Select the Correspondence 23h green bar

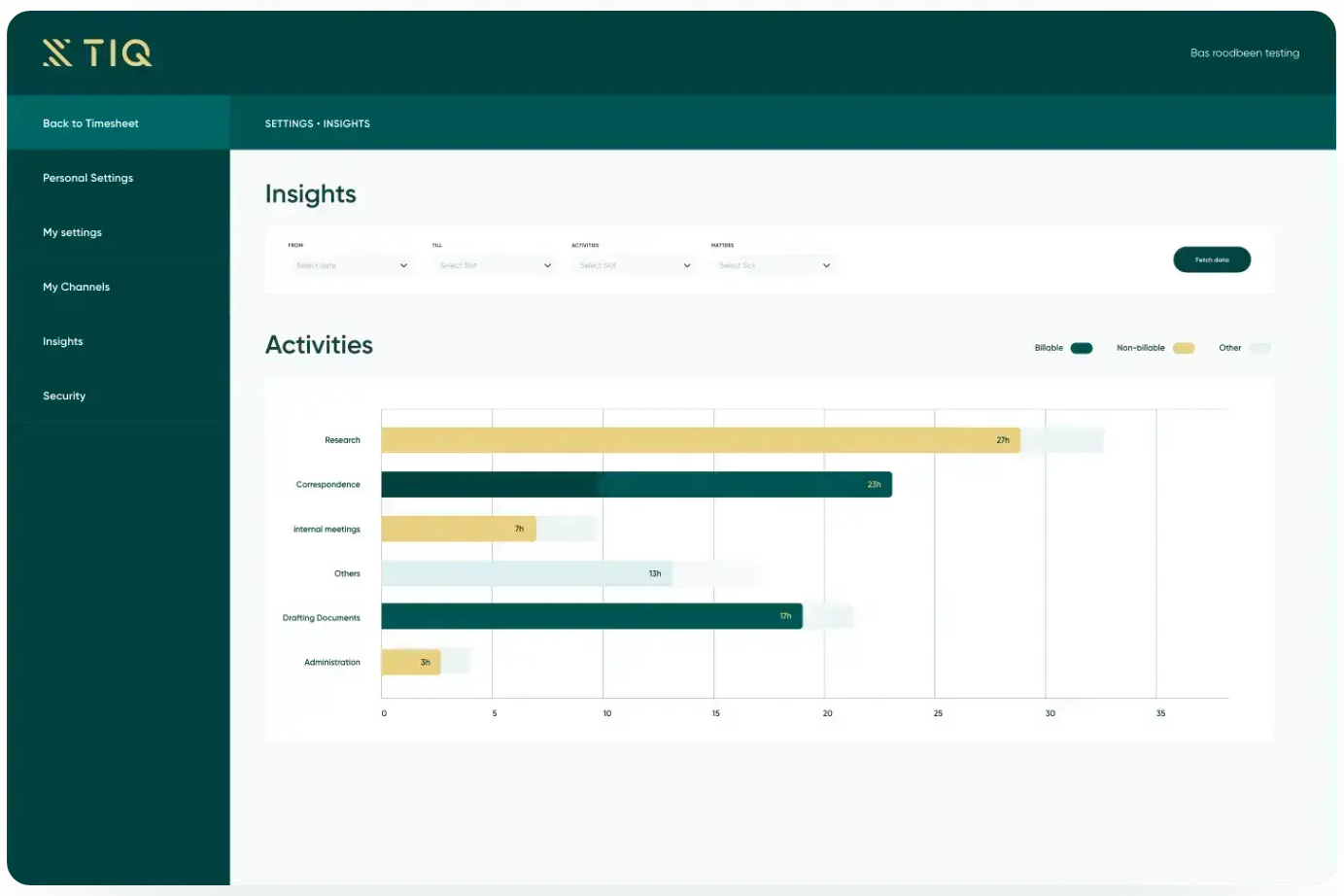pos(636,484)
